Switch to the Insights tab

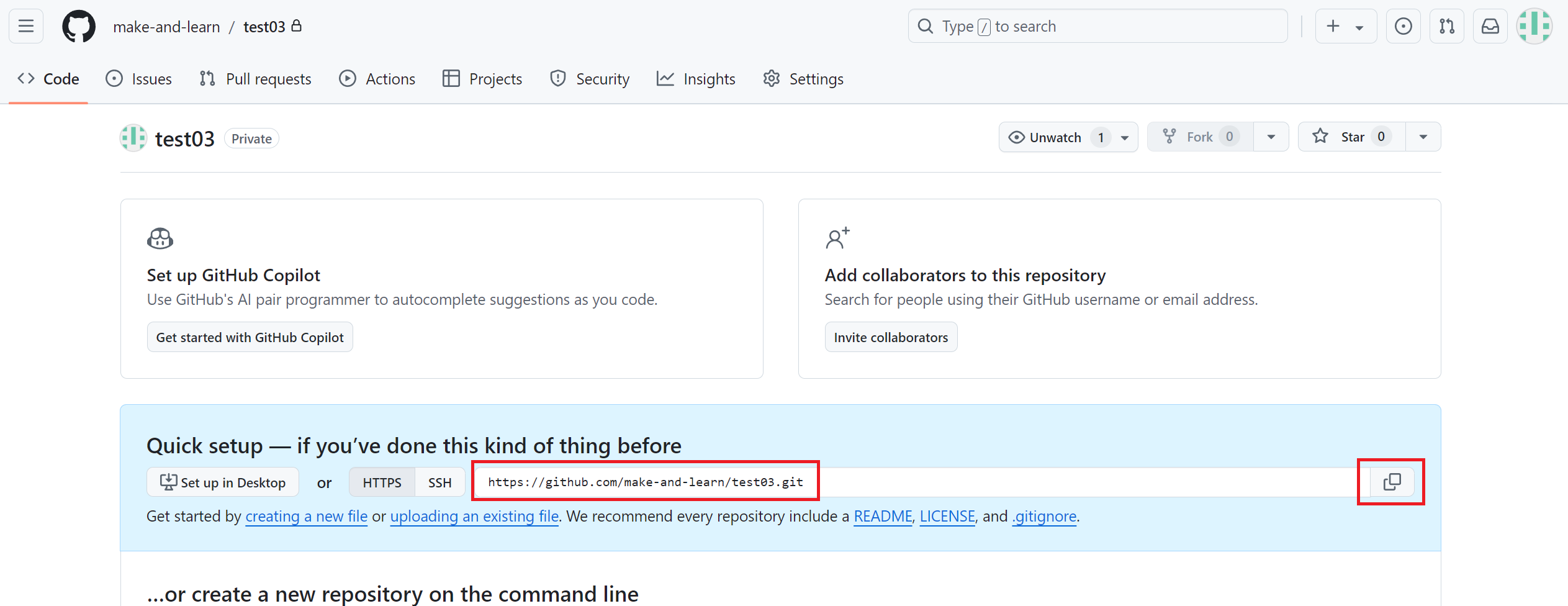(696, 79)
